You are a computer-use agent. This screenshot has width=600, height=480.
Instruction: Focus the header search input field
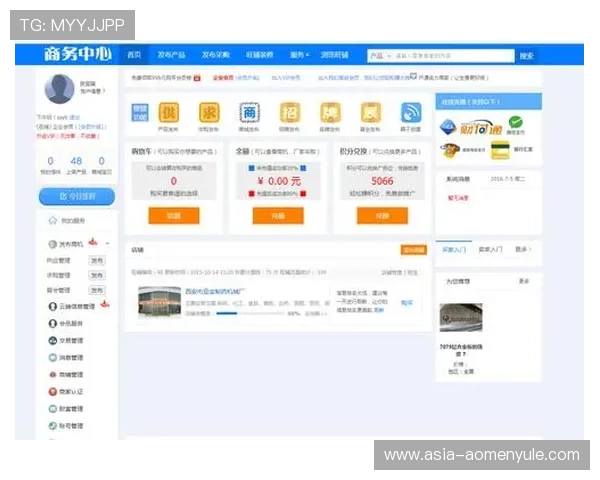tap(453, 56)
